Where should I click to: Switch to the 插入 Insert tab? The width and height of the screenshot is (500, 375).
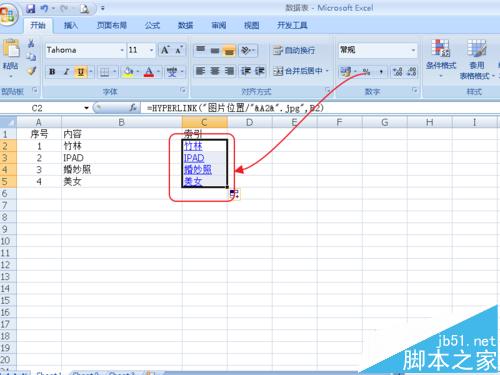tap(71, 25)
